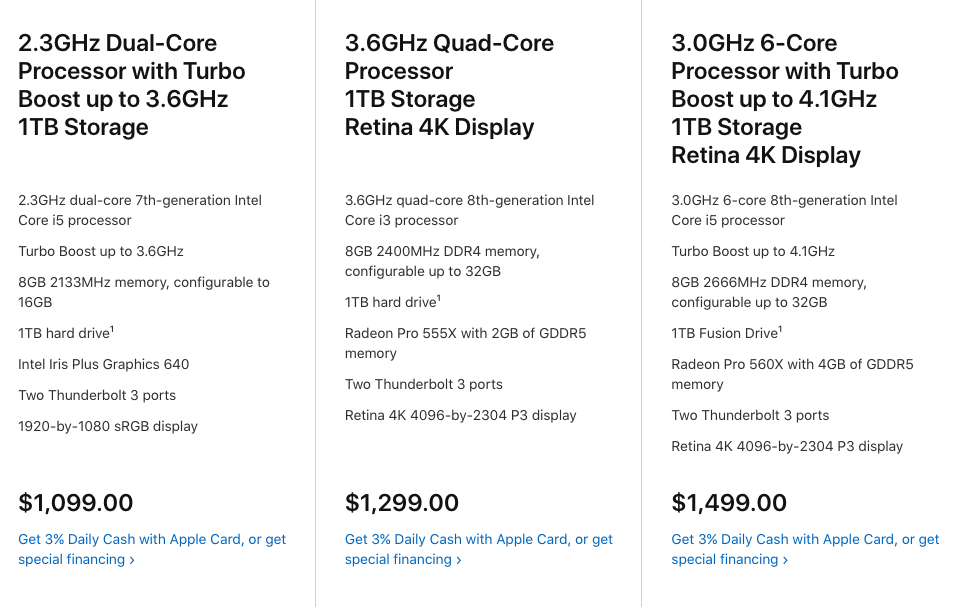Click the Intel Iris Plus Graphics 640 line
The image size is (966, 607).
click(104, 364)
